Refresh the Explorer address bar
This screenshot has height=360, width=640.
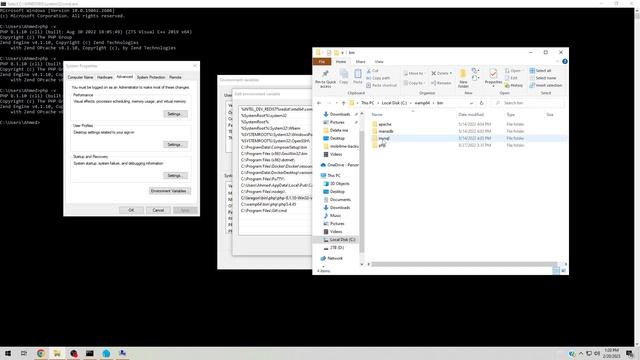481,103
